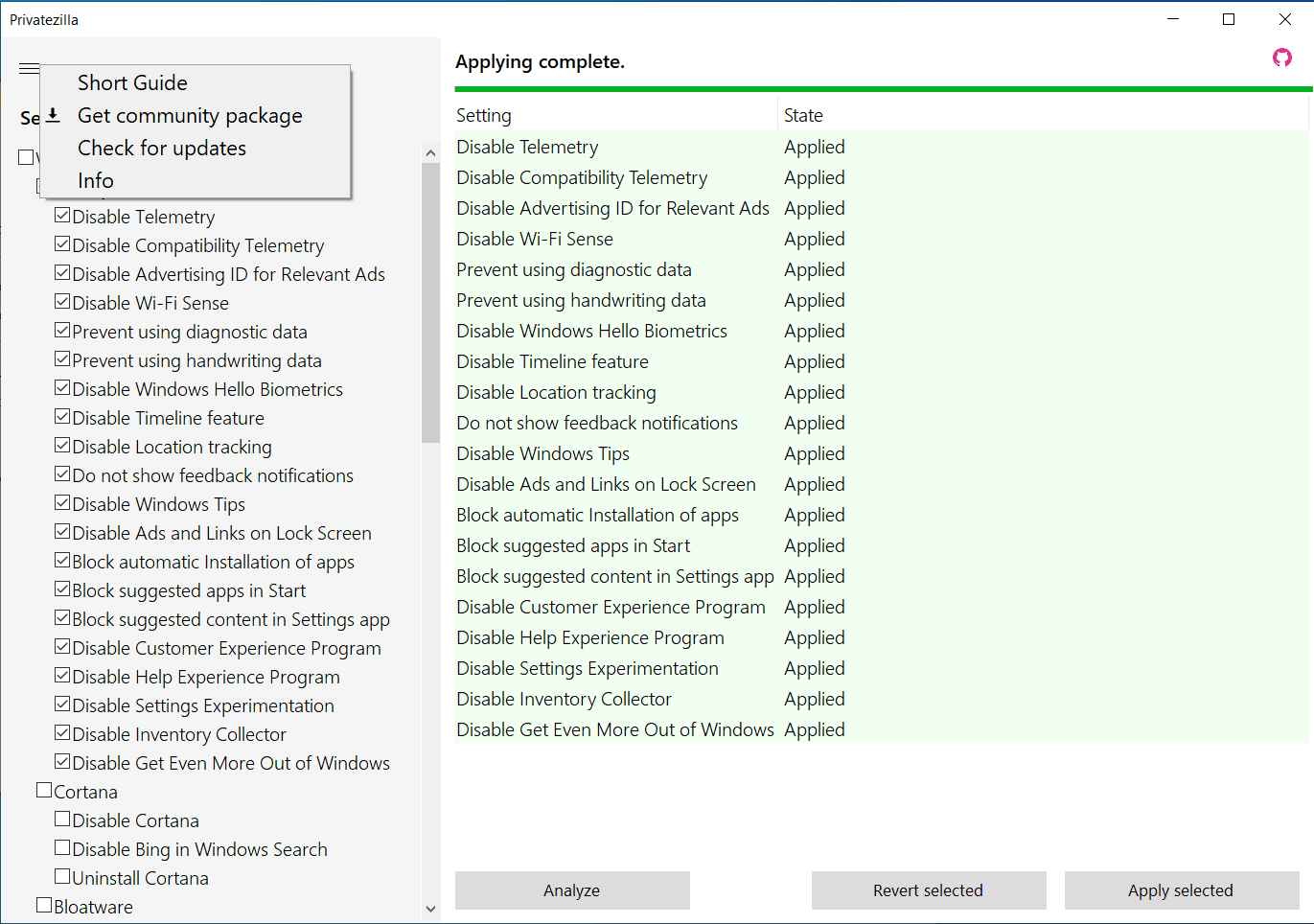The width and height of the screenshot is (1314, 924).
Task: Open the GitHub icon link
Action: point(1281,58)
